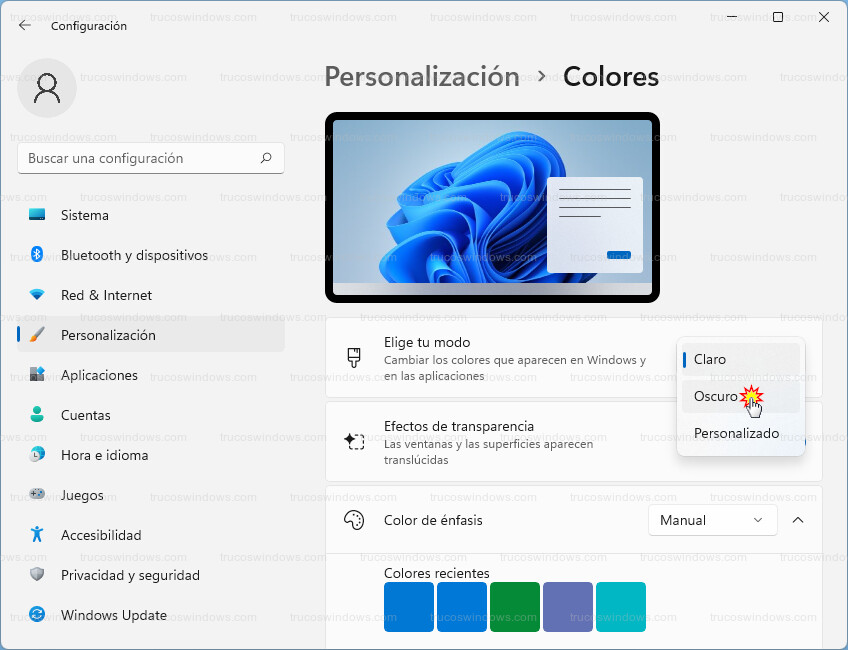Select the green recent color swatch
This screenshot has width=848, height=650.
[x=515, y=607]
